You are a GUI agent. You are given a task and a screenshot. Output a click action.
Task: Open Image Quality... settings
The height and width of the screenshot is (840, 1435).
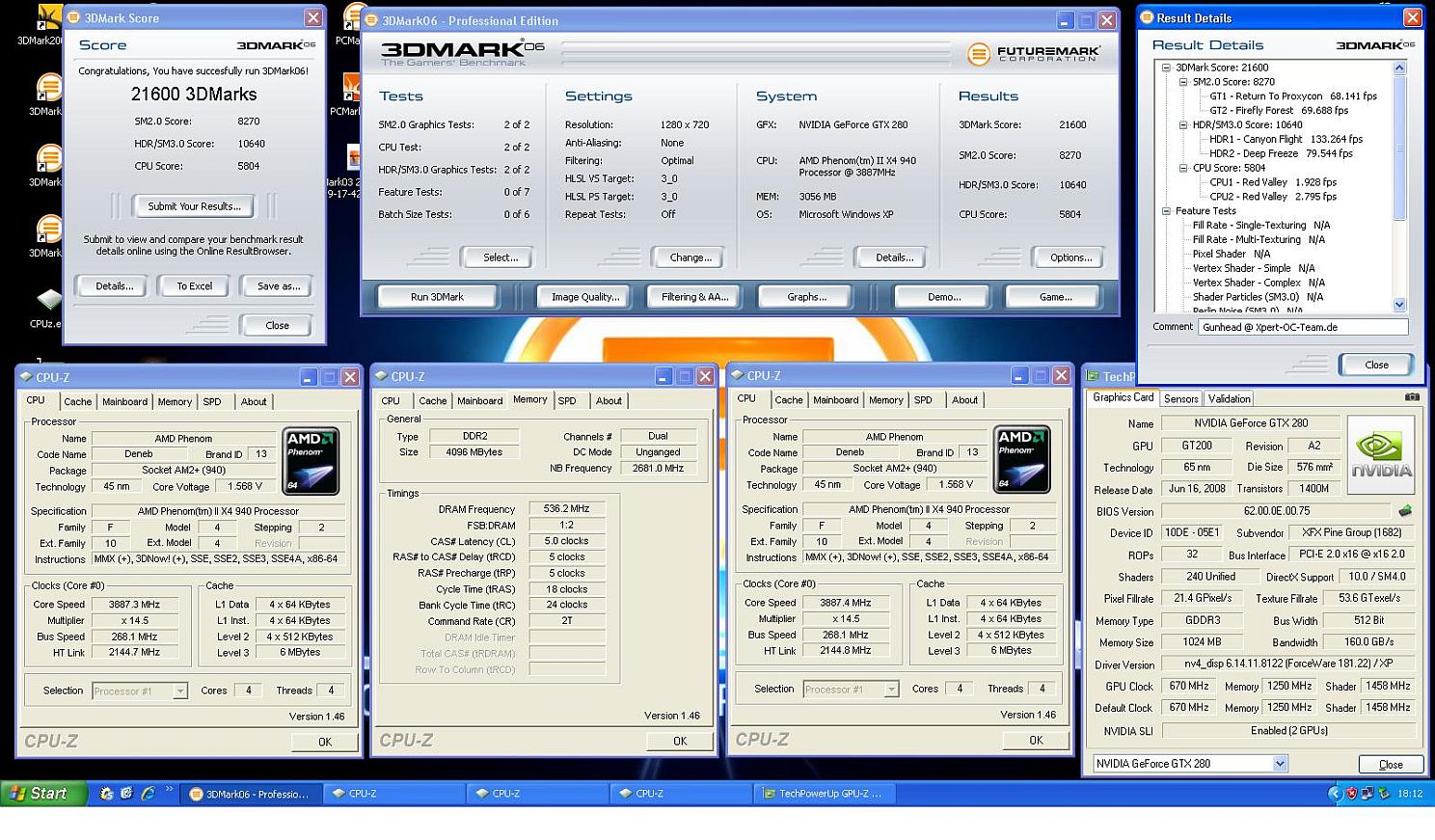tap(584, 297)
